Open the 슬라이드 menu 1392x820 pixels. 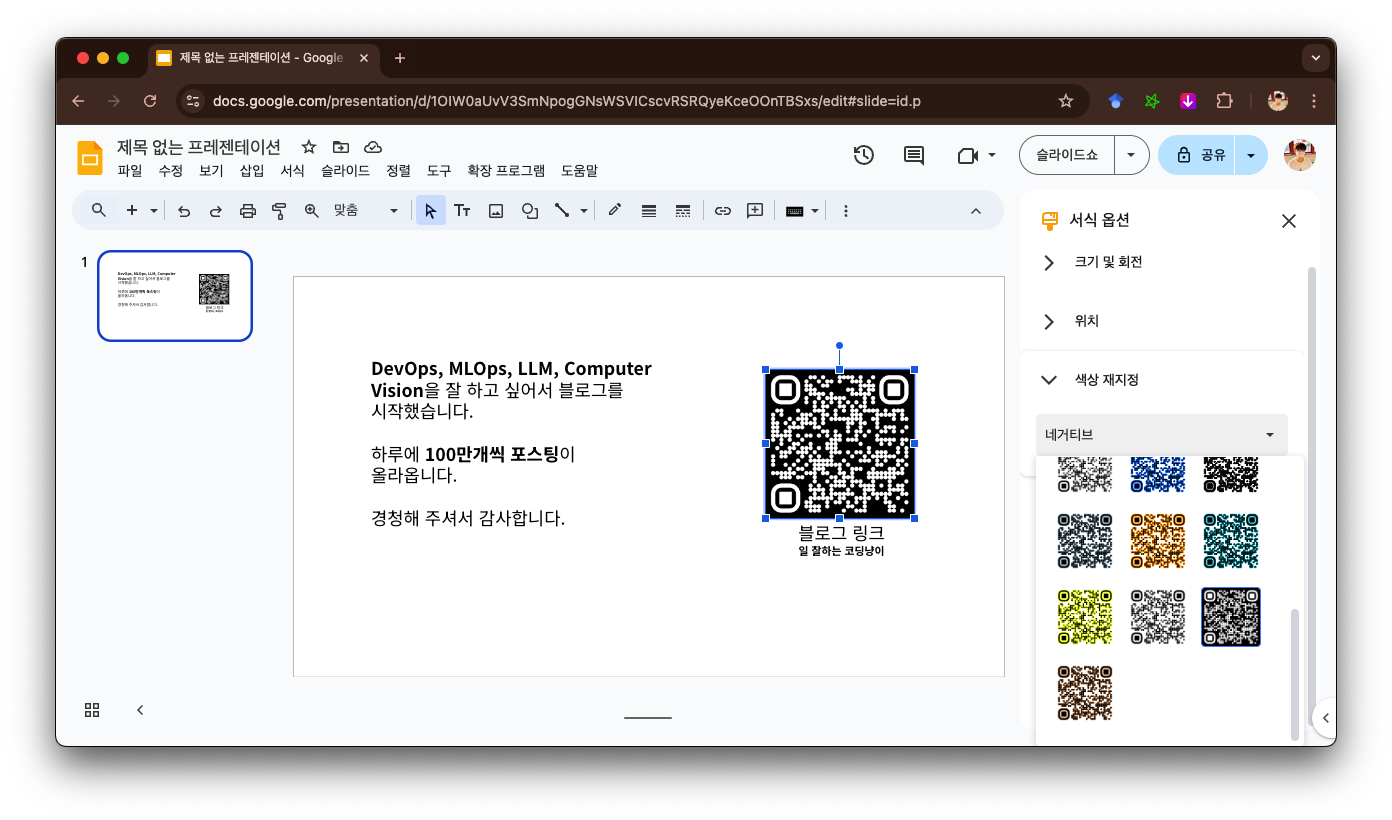click(x=345, y=171)
